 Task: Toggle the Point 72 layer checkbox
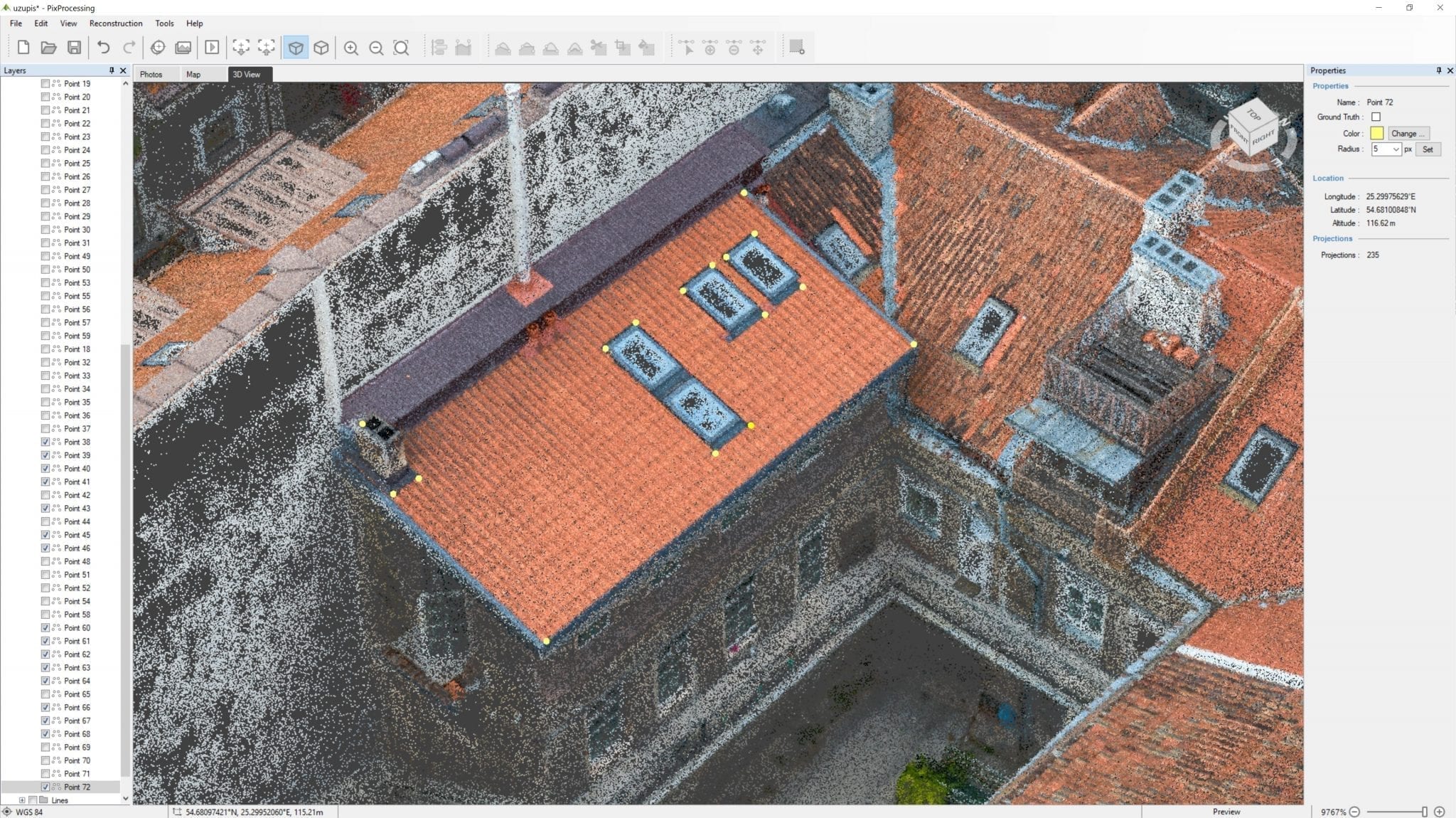coord(45,787)
